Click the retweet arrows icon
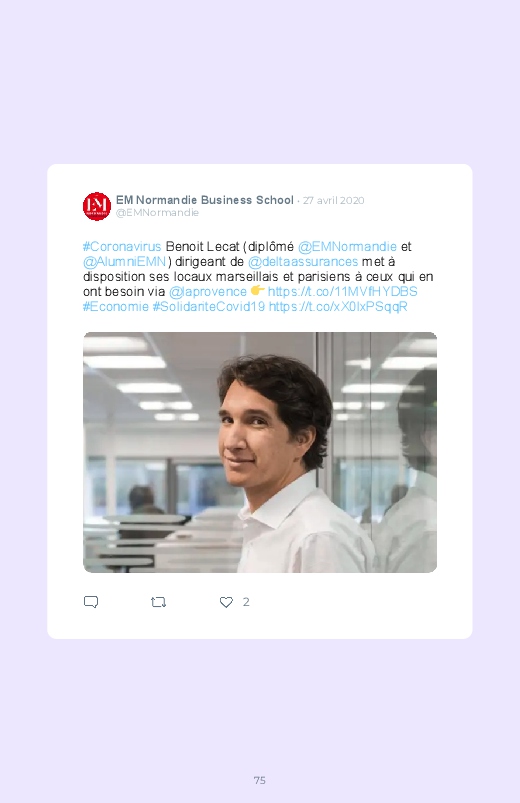The height and width of the screenshot is (803, 520). (x=158, y=602)
